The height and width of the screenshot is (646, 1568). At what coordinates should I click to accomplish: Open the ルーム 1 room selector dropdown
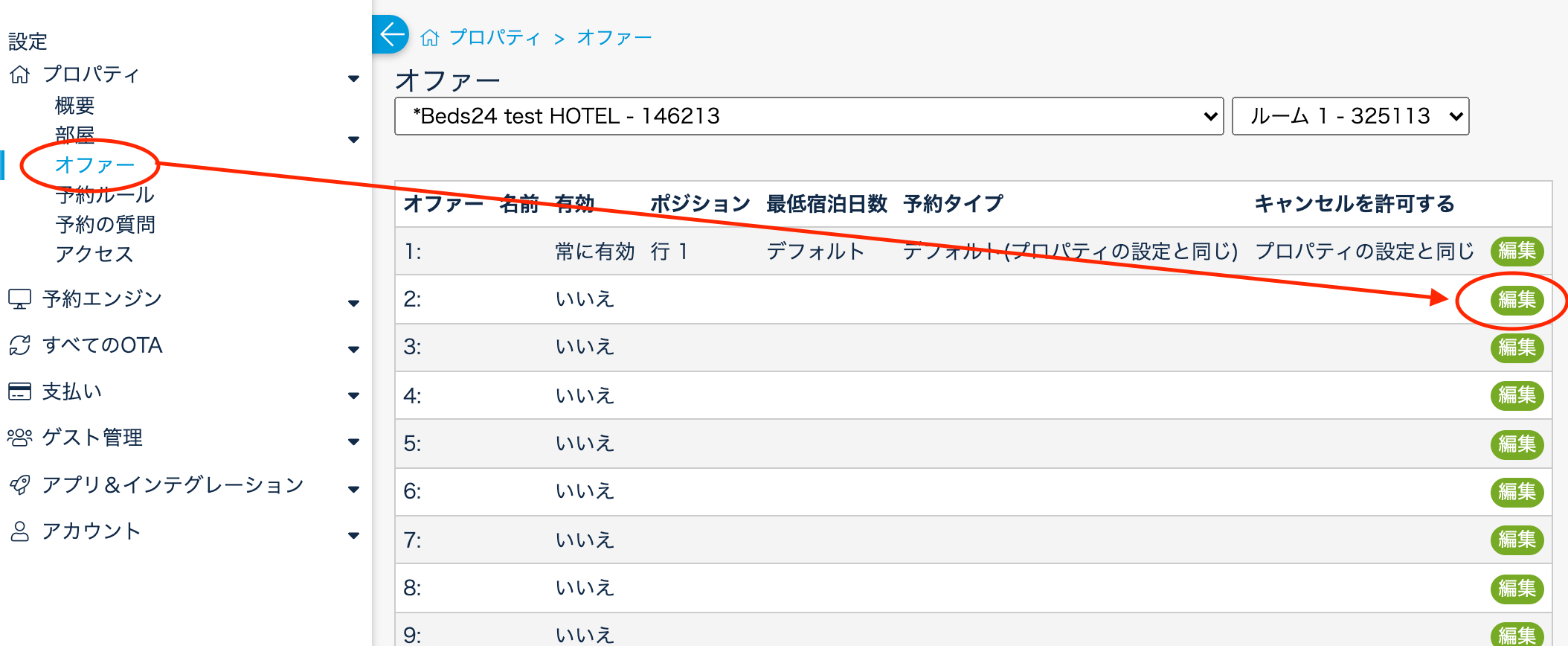pos(1350,116)
